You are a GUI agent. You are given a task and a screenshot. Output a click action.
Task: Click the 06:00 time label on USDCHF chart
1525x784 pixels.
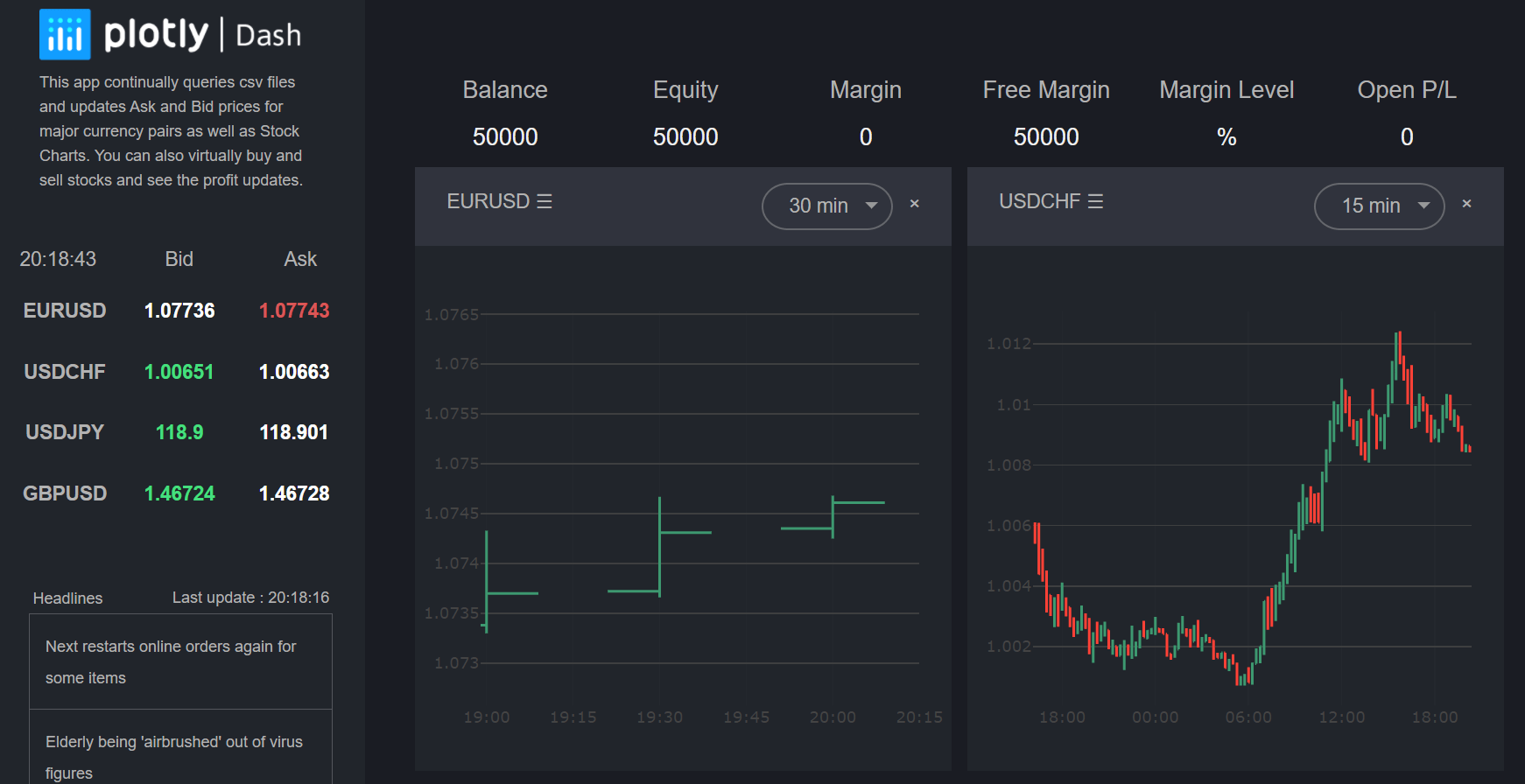pos(1248,717)
